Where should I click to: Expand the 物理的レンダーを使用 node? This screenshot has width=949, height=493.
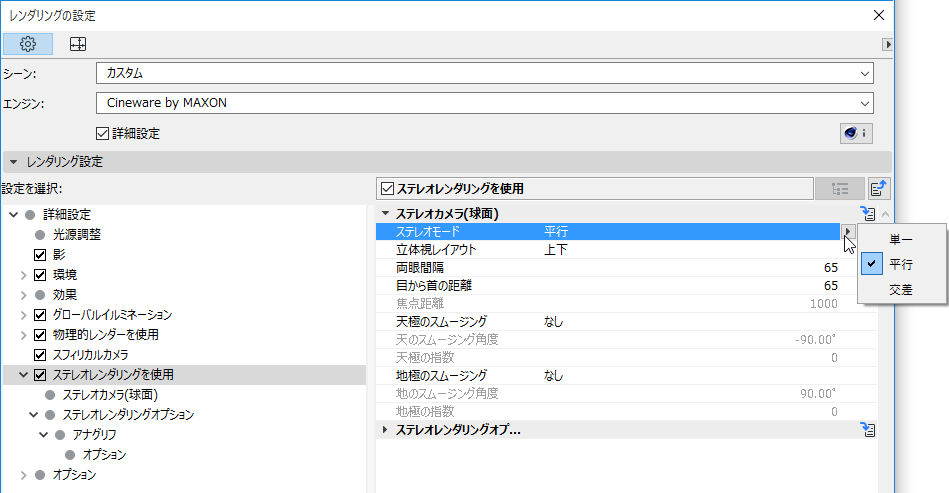(24, 335)
